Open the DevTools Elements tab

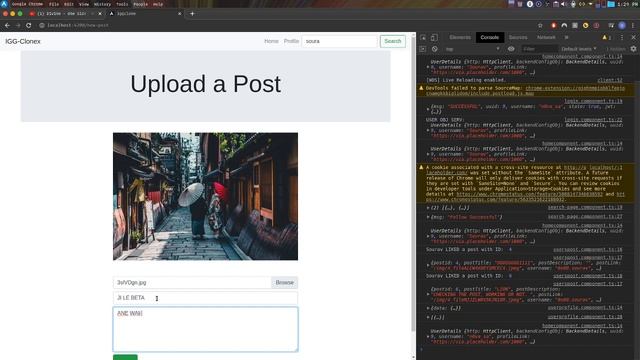point(460,38)
